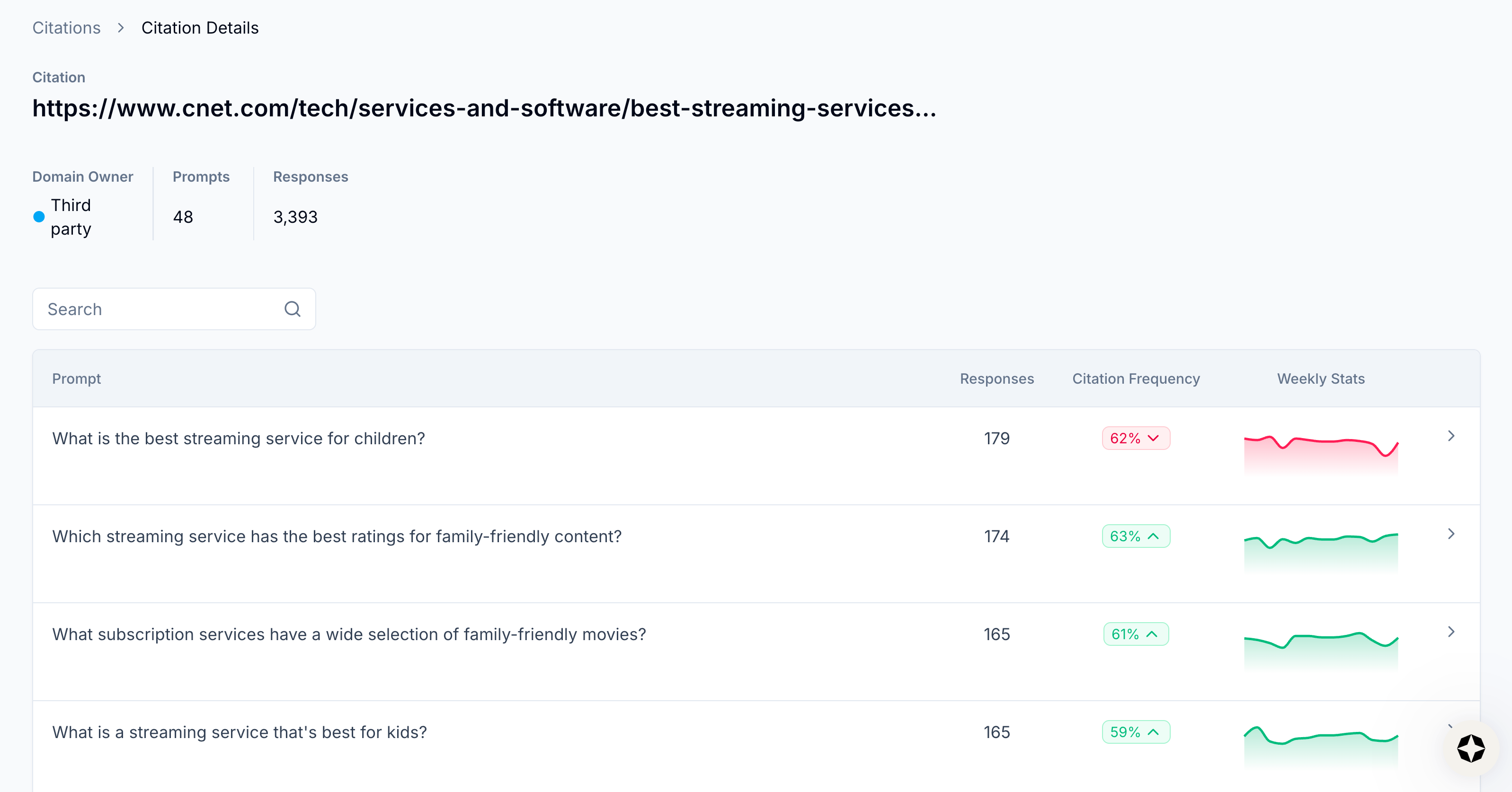The image size is (1512, 792).
Task: Expand family-friendly movies prompt row chevron
Action: pos(1451,632)
